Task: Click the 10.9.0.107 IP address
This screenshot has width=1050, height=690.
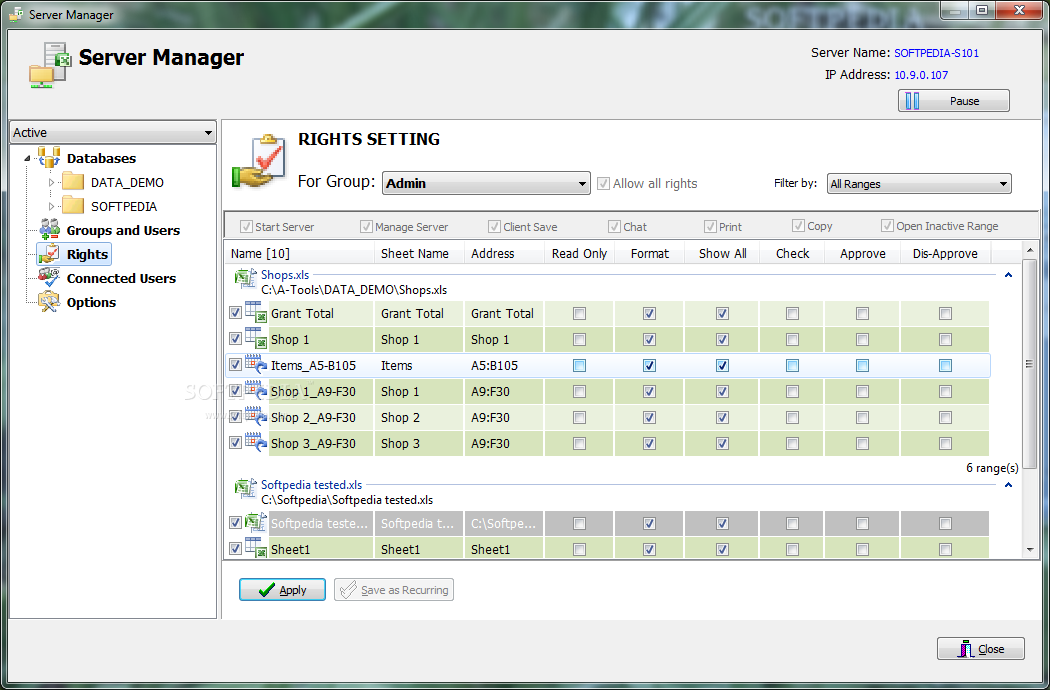Action: pos(921,75)
